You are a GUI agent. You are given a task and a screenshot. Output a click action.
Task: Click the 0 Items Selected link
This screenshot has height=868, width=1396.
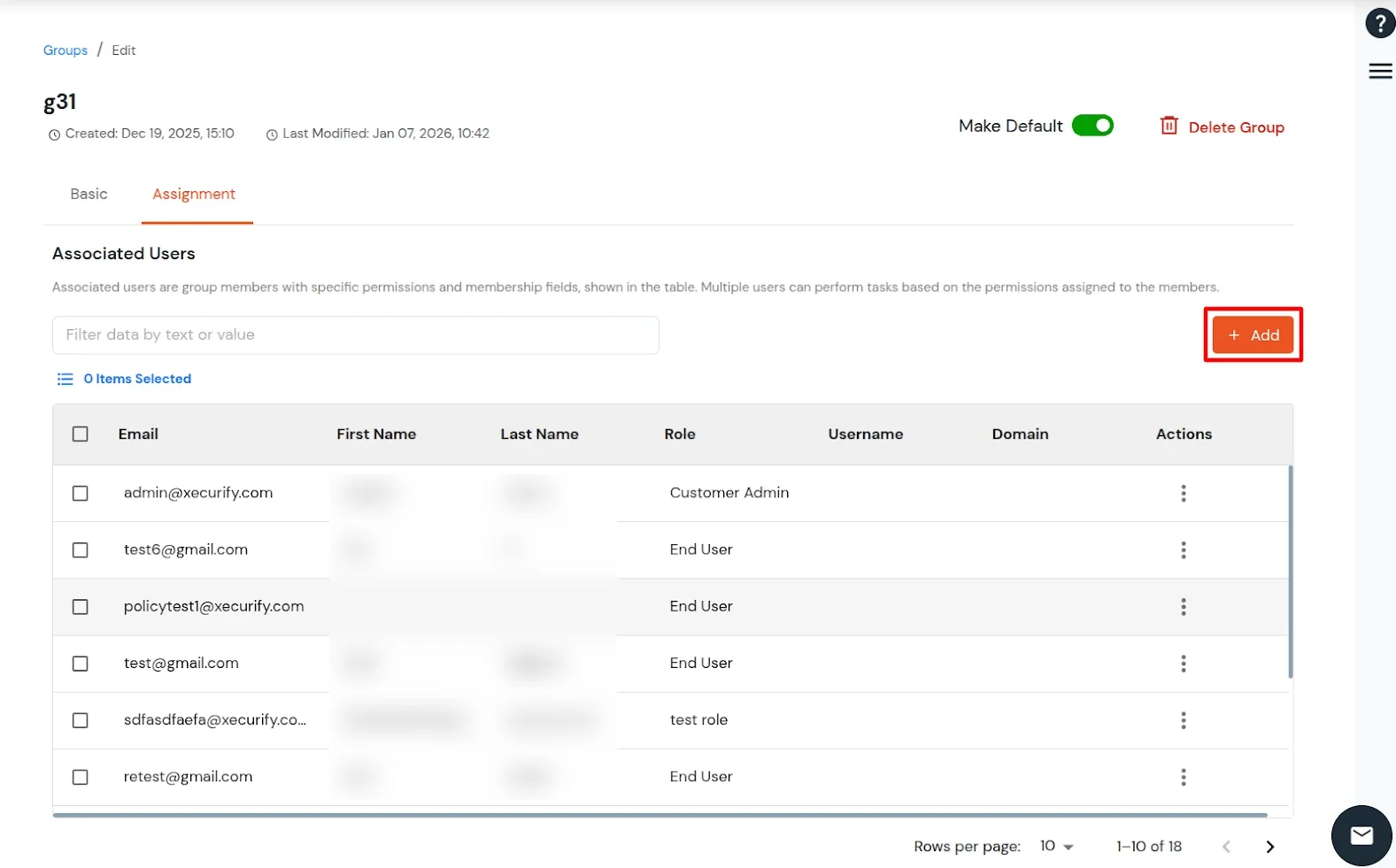pos(137,379)
